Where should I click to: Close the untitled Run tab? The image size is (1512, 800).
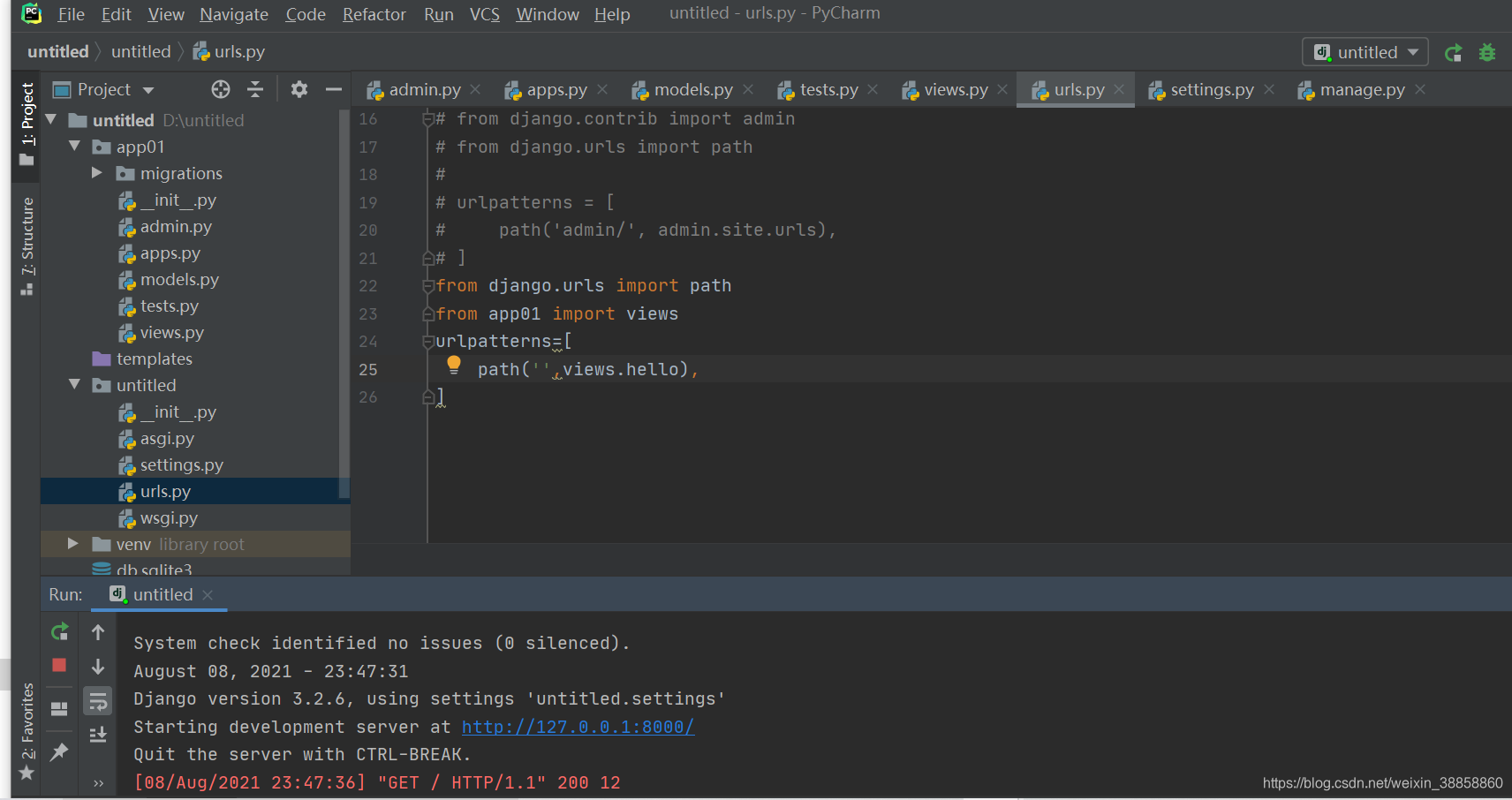(x=208, y=595)
